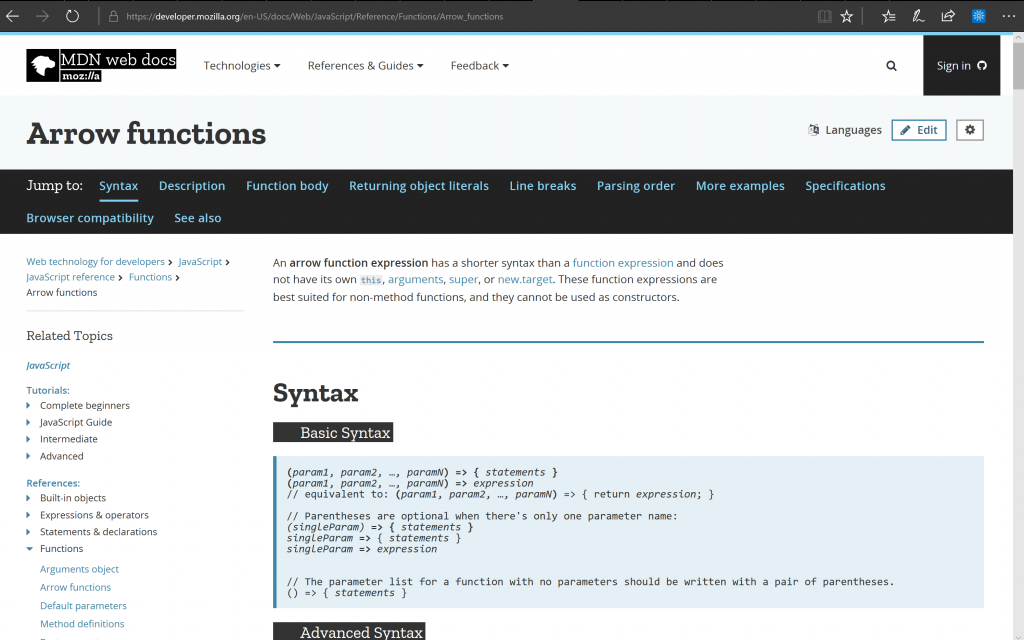
Task: Click the blue extension icon in toolbar
Action: click(x=978, y=16)
